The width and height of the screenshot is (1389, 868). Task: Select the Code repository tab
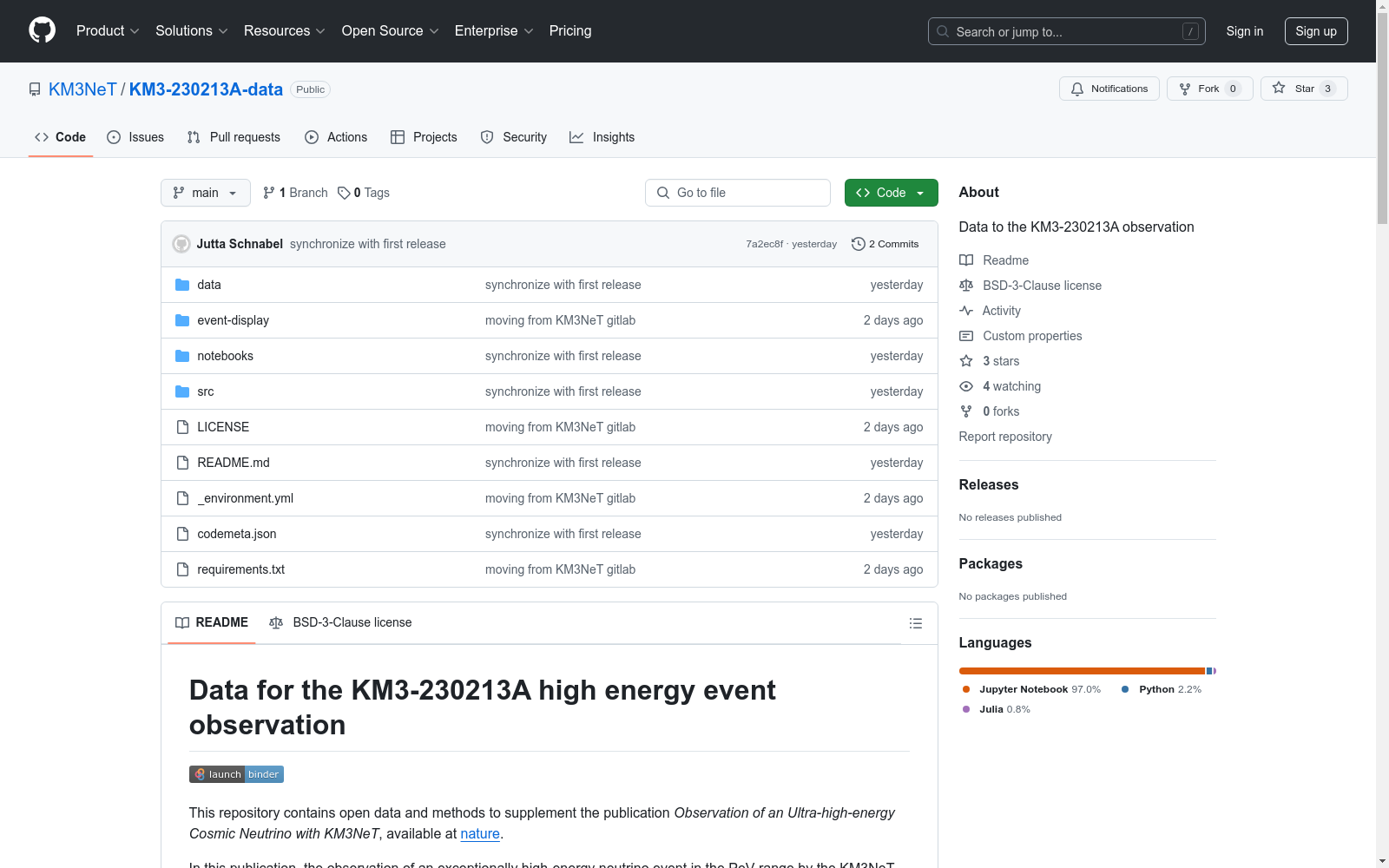(x=61, y=137)
